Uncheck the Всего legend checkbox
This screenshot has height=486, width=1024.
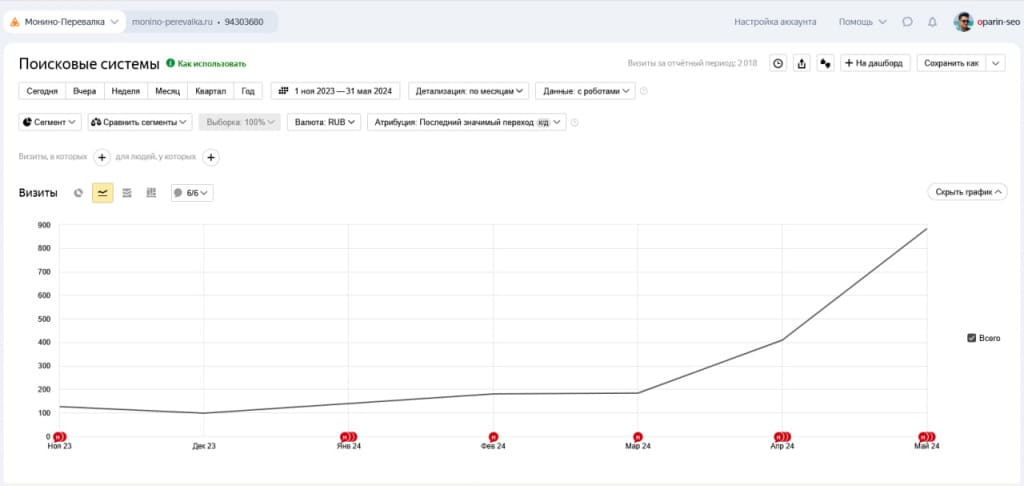(x=971, y=338)
